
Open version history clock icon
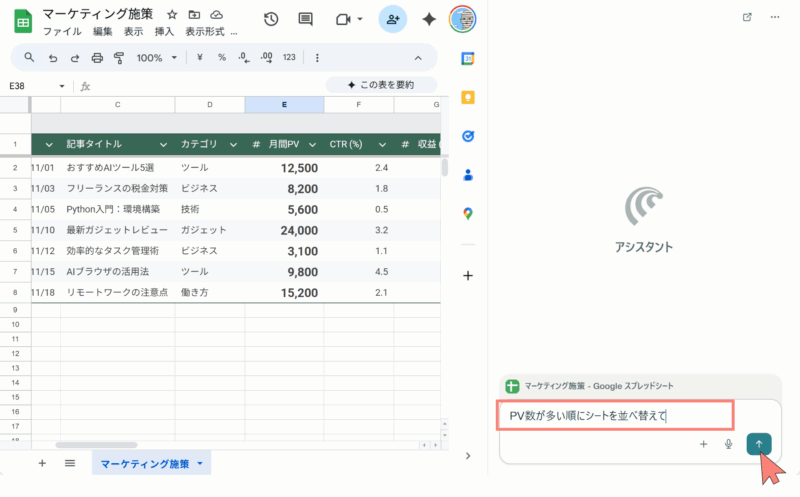[271, 19]
